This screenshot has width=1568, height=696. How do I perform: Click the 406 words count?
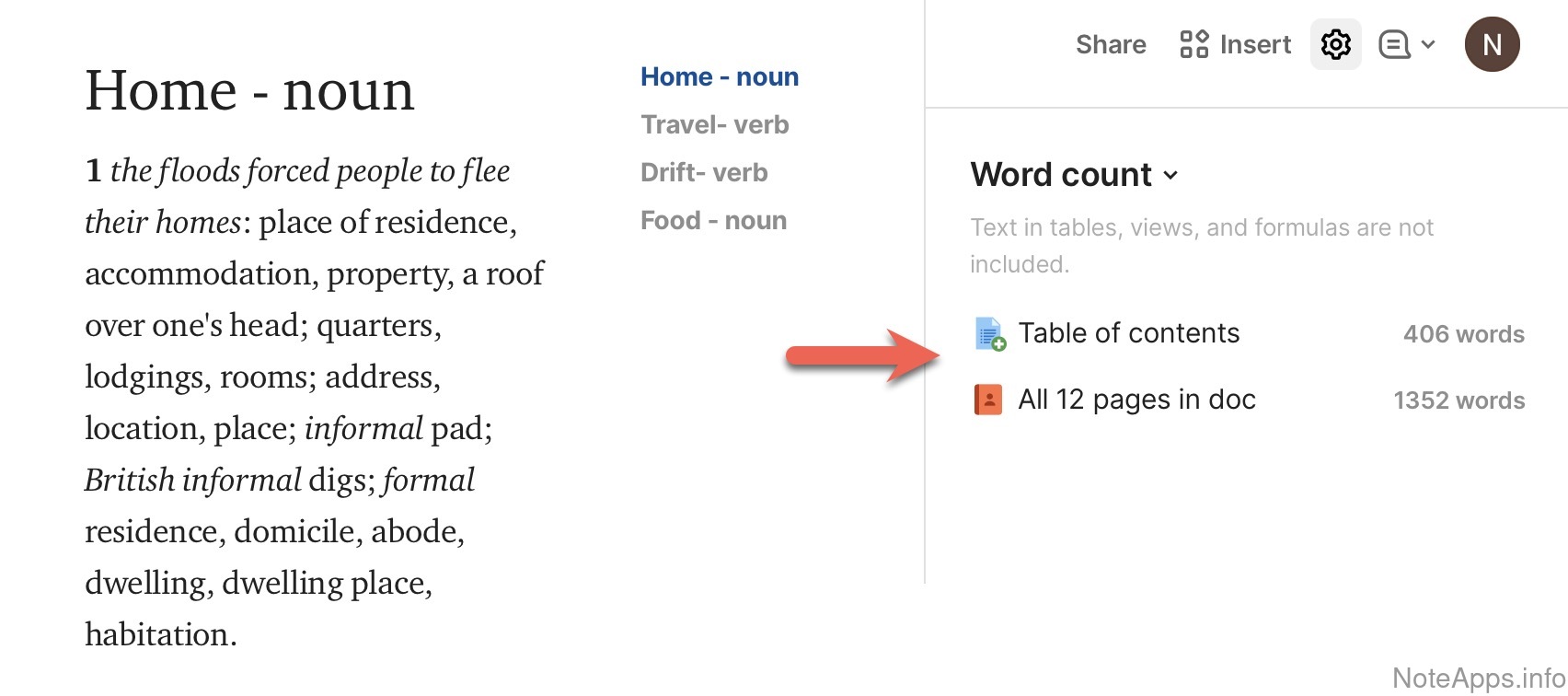[x=1463, y=334]
